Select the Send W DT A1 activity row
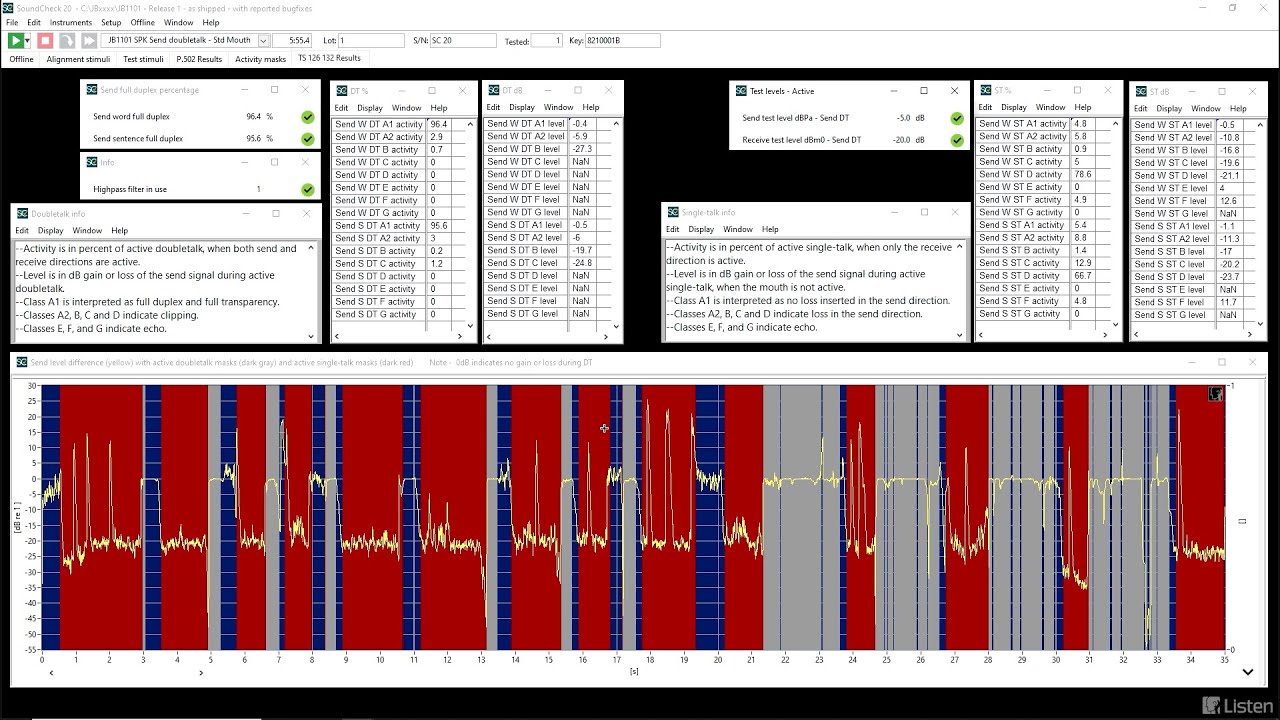 tap(396, 125)
